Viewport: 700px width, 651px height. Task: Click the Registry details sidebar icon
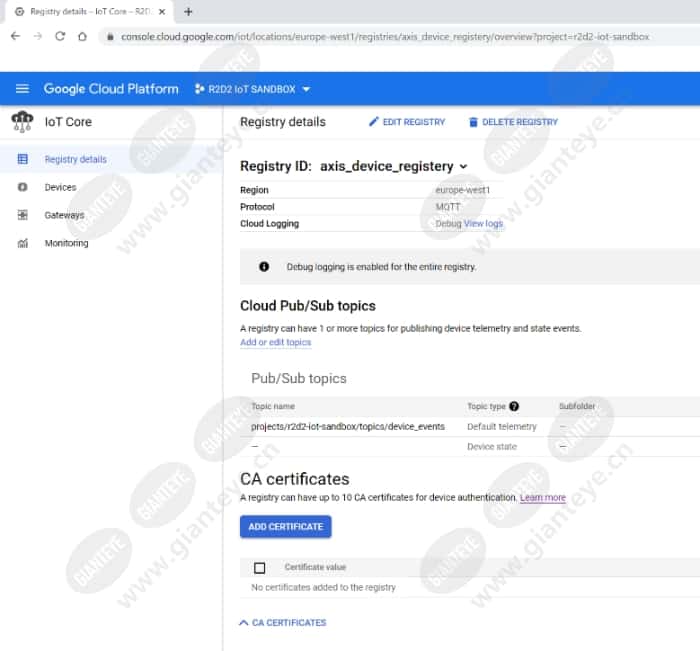(x=22, y=159)
